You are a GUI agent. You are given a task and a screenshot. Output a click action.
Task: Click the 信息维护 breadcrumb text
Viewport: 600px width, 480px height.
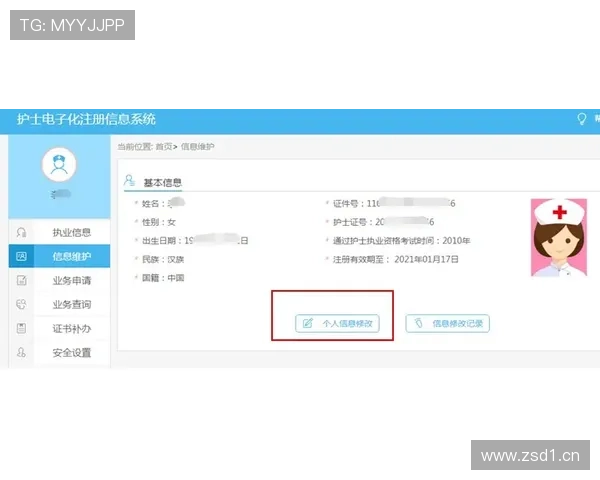pos(197,147)
